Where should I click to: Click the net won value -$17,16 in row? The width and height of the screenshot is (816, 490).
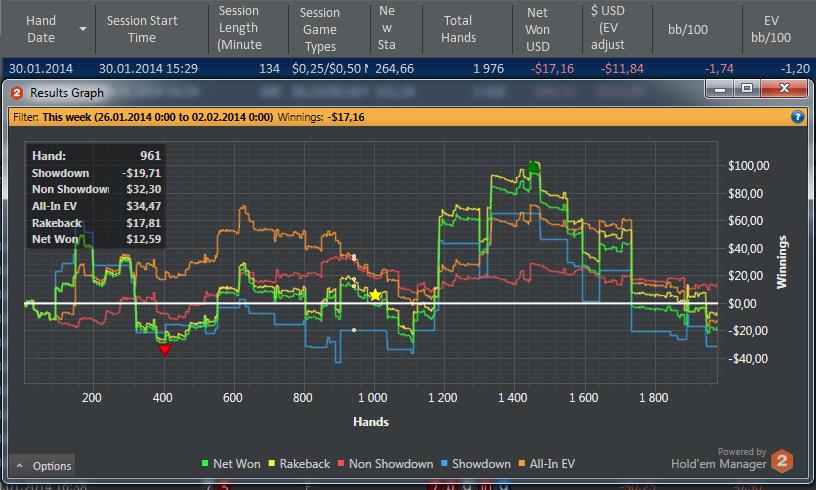[553, 69]
